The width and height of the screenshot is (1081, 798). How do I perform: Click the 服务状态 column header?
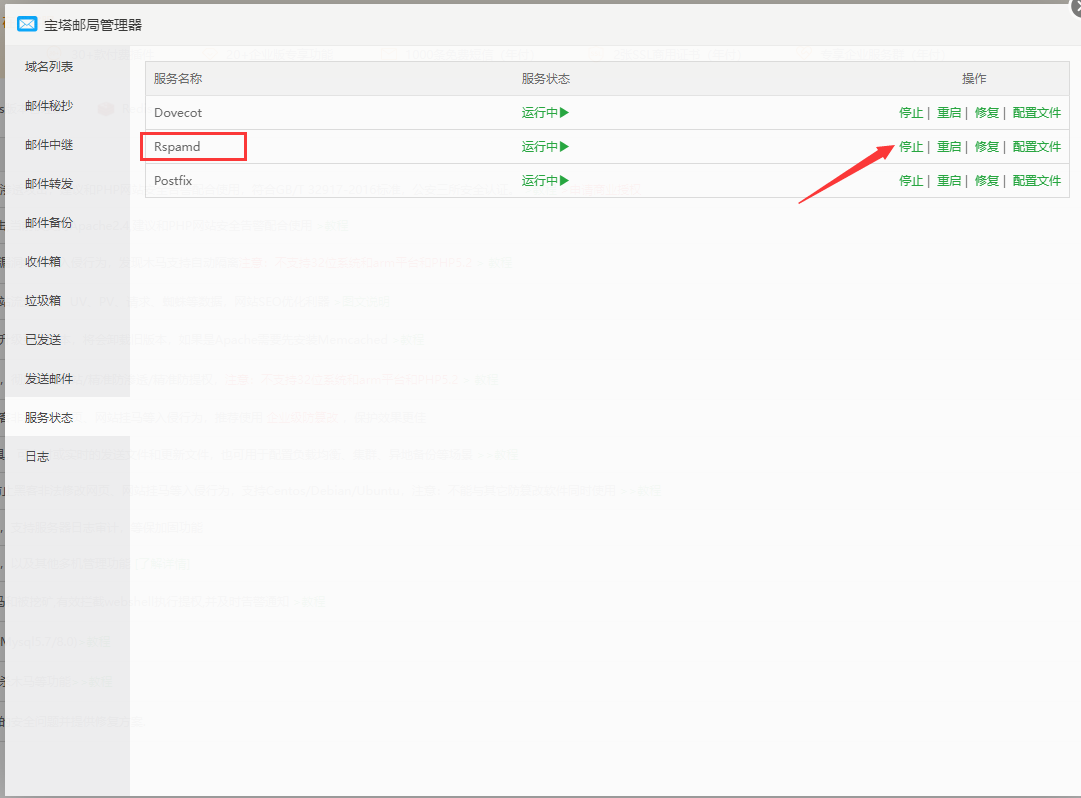(545, 79)
